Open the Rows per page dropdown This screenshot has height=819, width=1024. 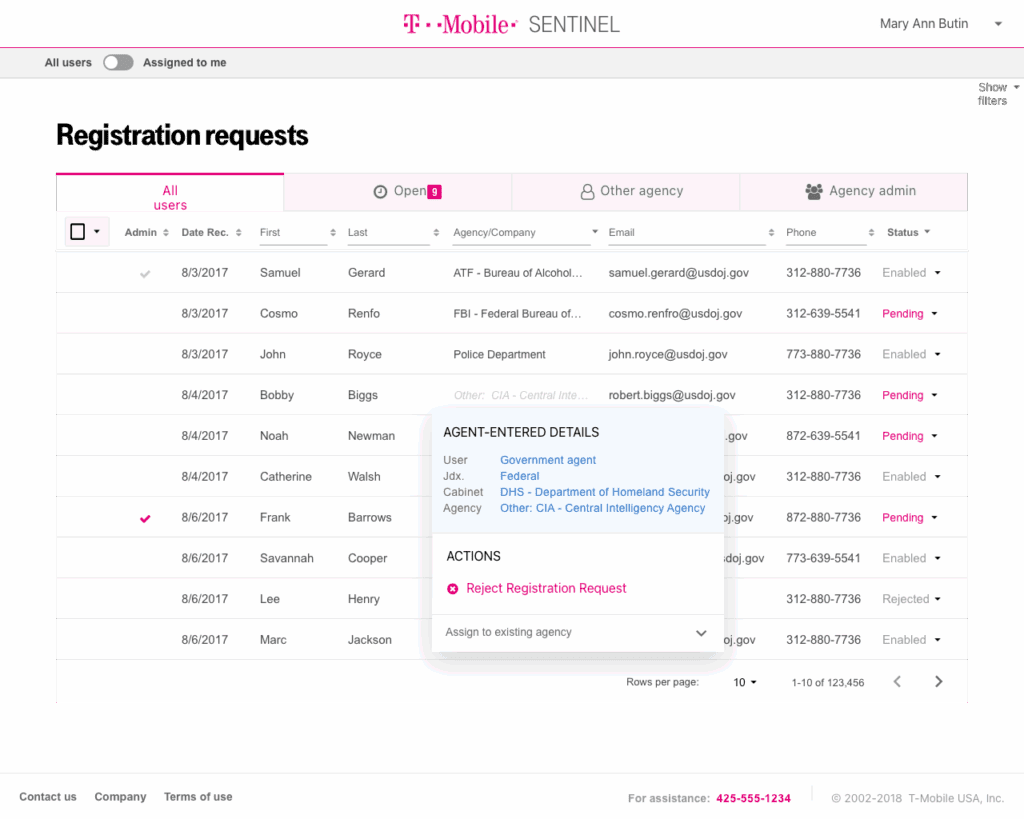click(745, 682)
